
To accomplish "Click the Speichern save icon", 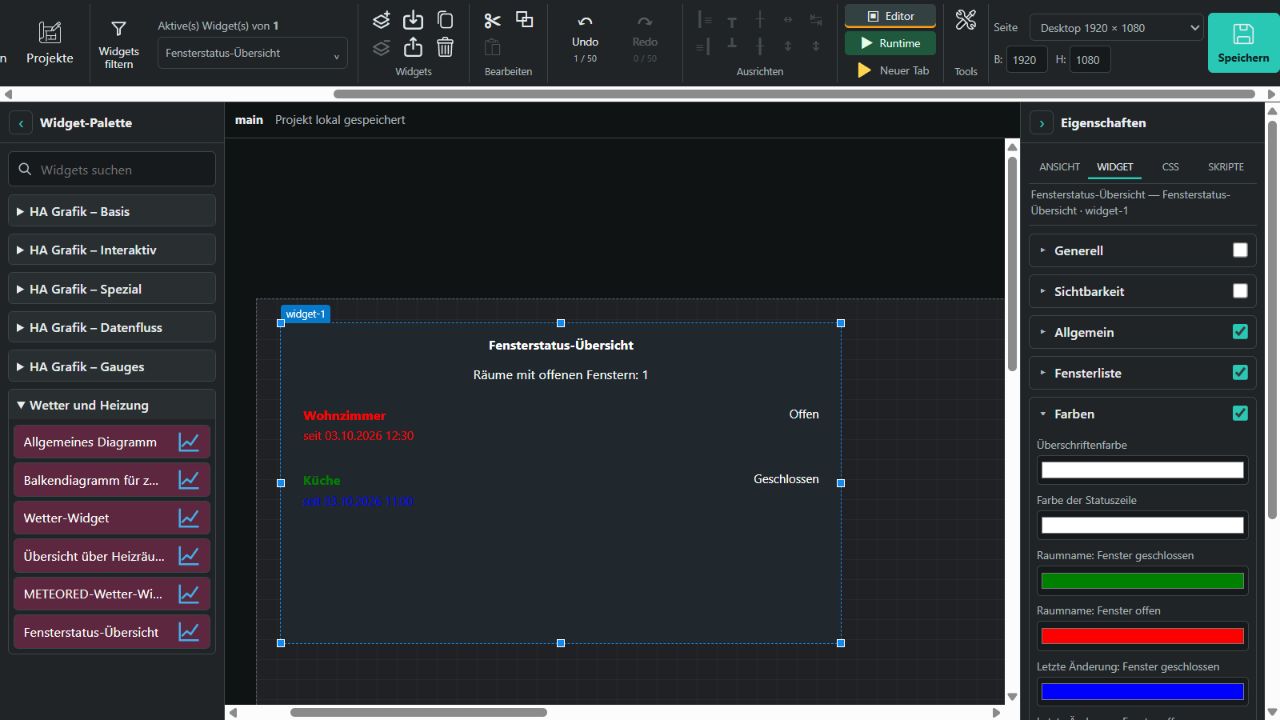I will 1243,33.
